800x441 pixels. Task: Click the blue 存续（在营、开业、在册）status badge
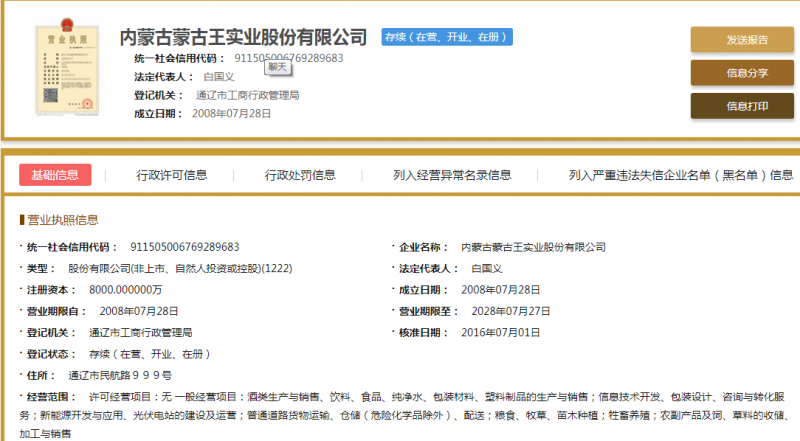click(x=447, y=37)
